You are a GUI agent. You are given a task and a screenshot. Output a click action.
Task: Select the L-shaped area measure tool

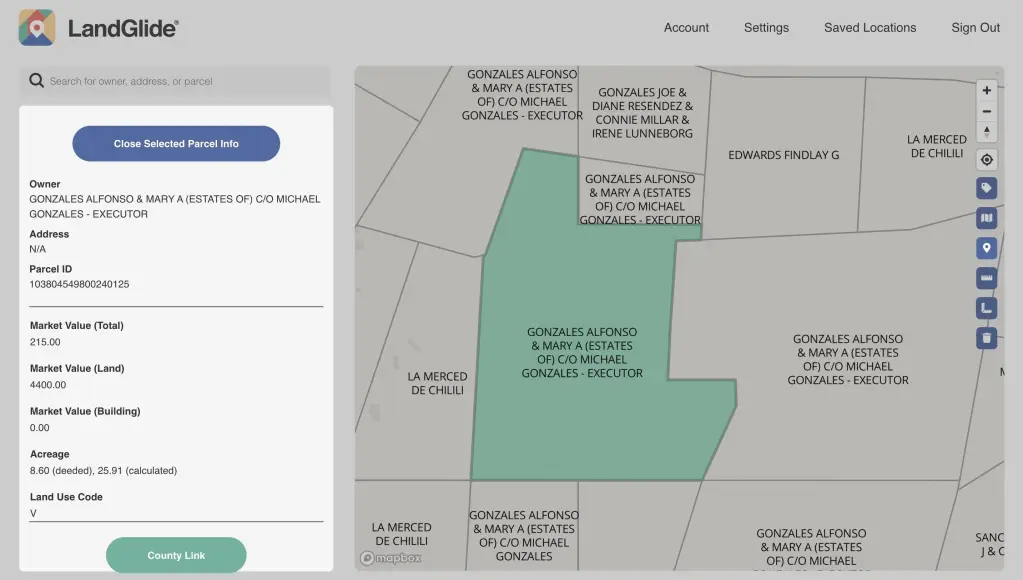point(986,308)
